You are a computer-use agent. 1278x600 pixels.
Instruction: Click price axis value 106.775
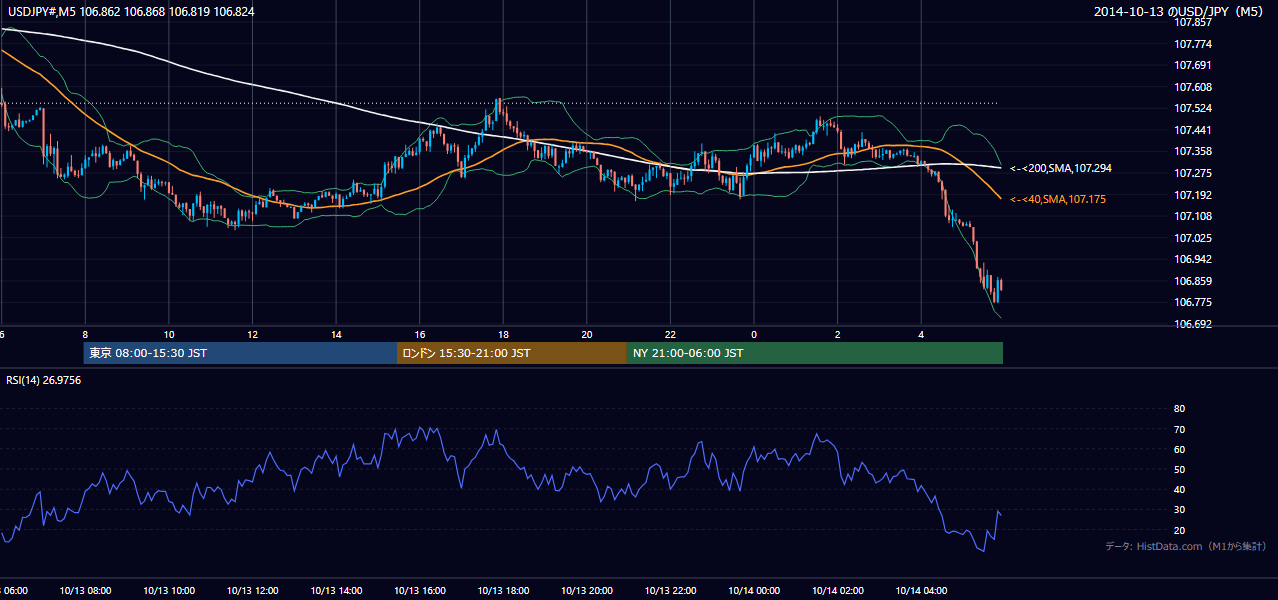[x=1194, y=302]
